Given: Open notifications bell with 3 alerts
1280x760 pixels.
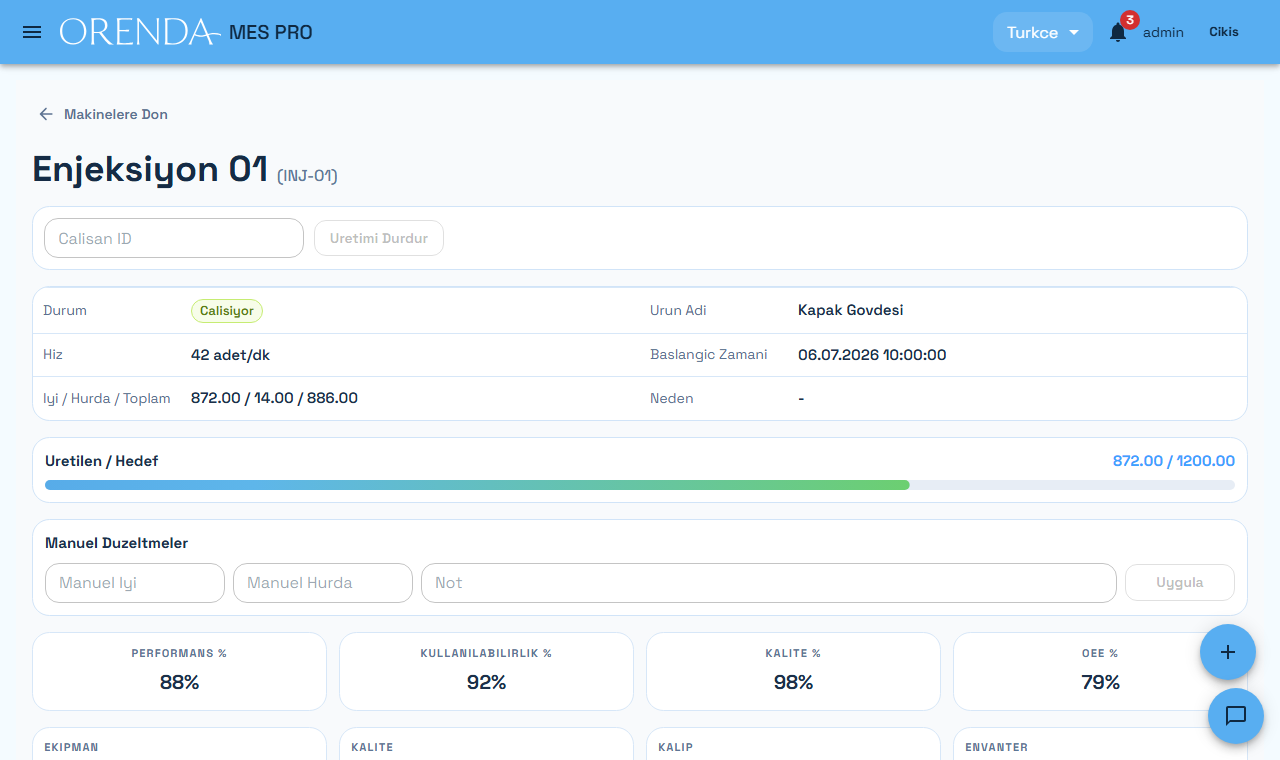Looking at the screenshot, I should click(1119, 32).
